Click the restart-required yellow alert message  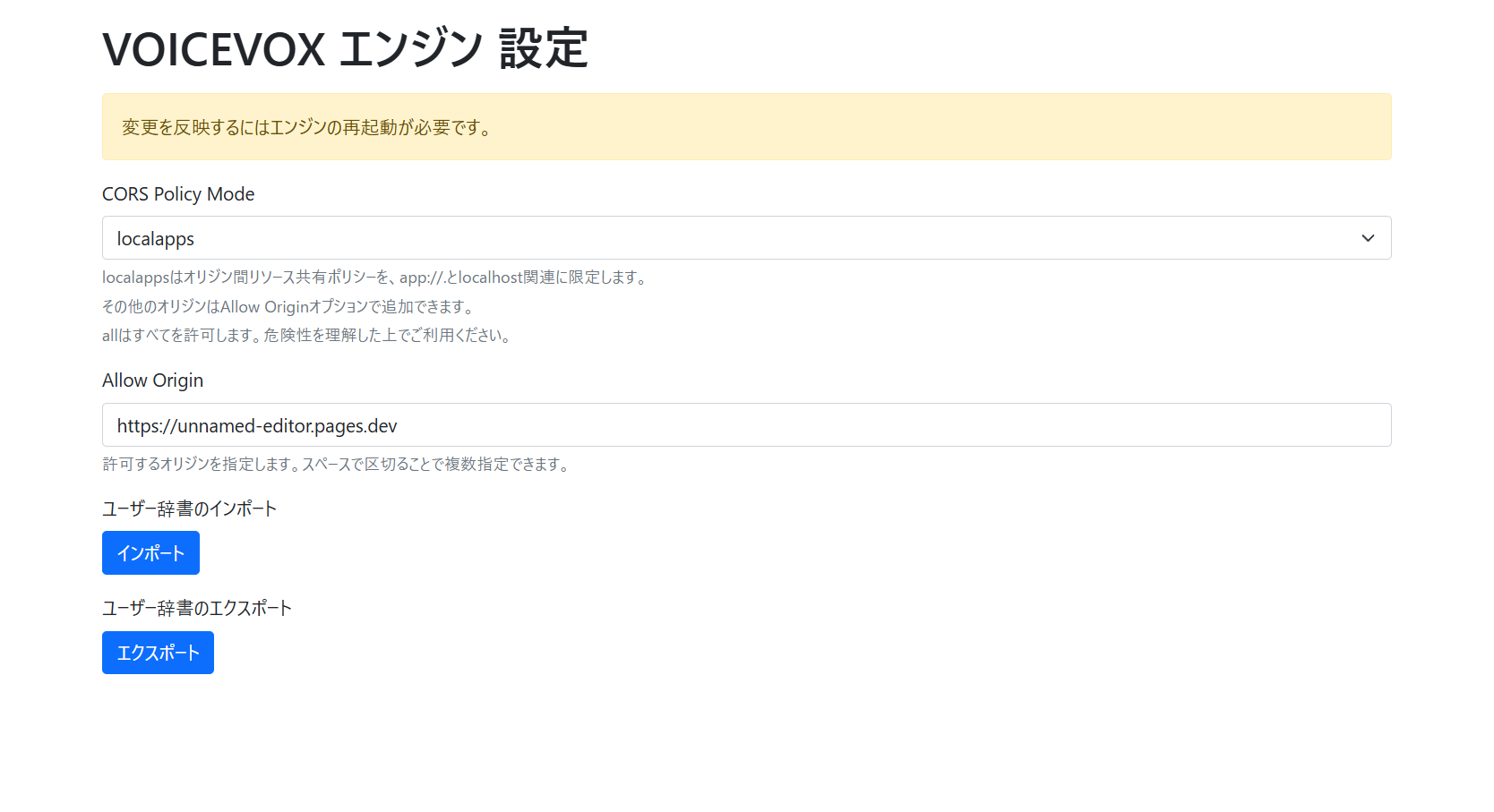(746, 127)
